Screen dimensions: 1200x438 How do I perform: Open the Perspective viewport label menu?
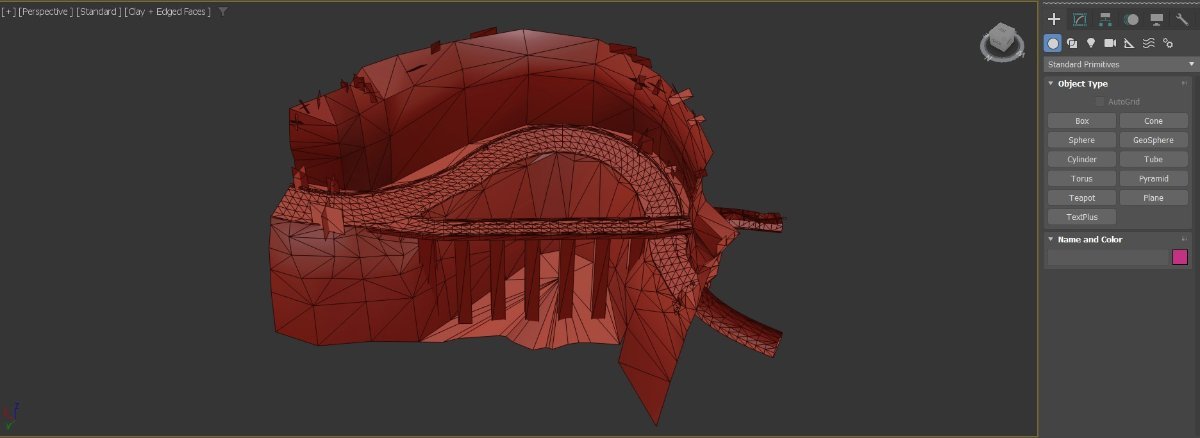coord(47,12)
